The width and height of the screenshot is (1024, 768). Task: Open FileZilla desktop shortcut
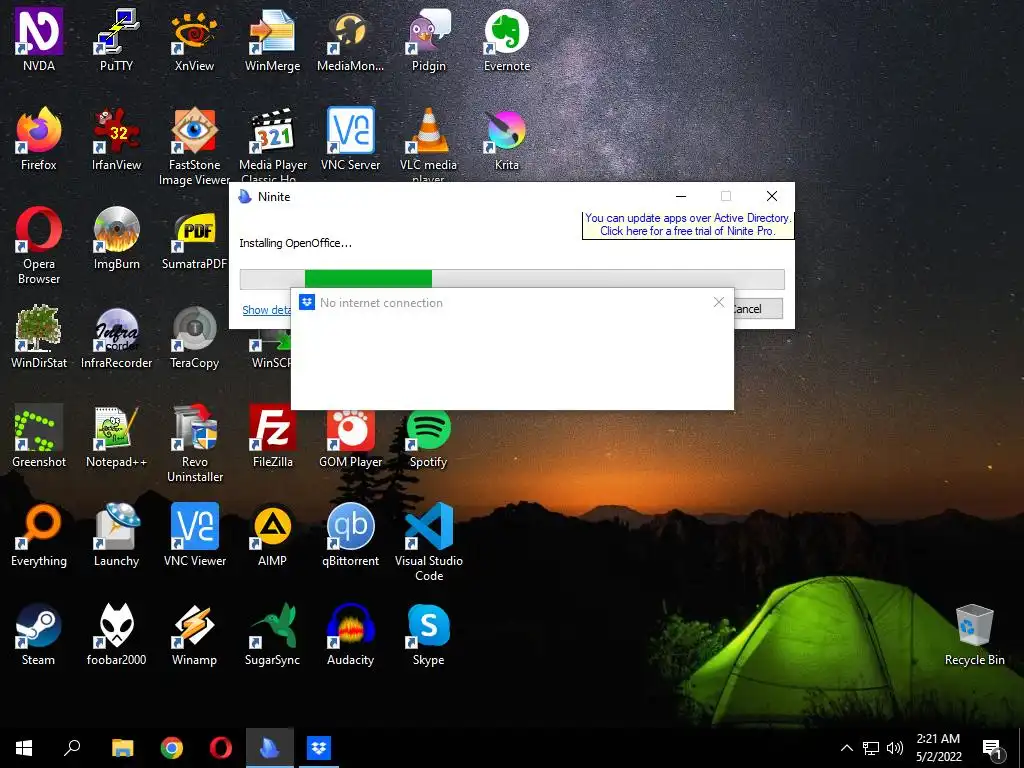click(272, 436)
